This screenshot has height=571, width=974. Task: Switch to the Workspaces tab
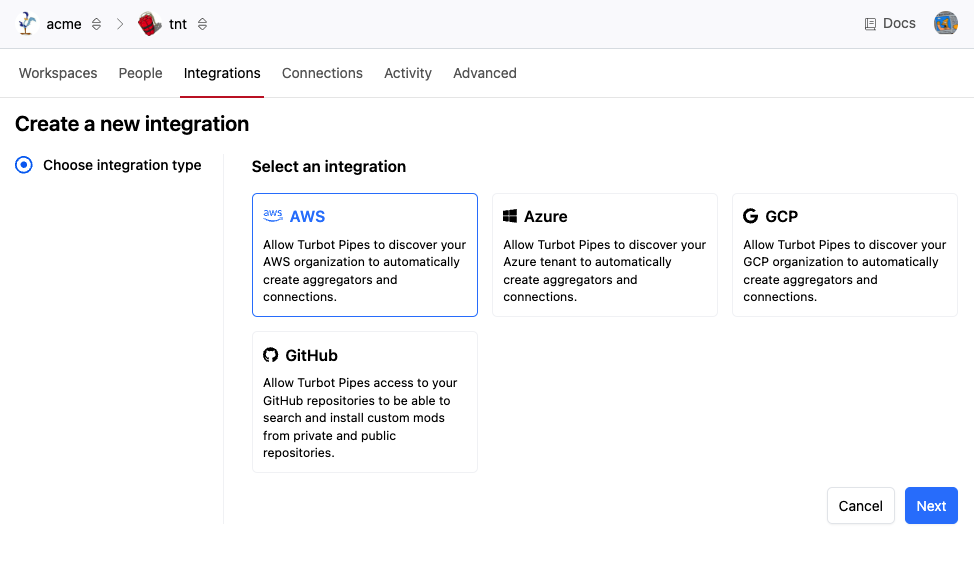click(58, 73)
